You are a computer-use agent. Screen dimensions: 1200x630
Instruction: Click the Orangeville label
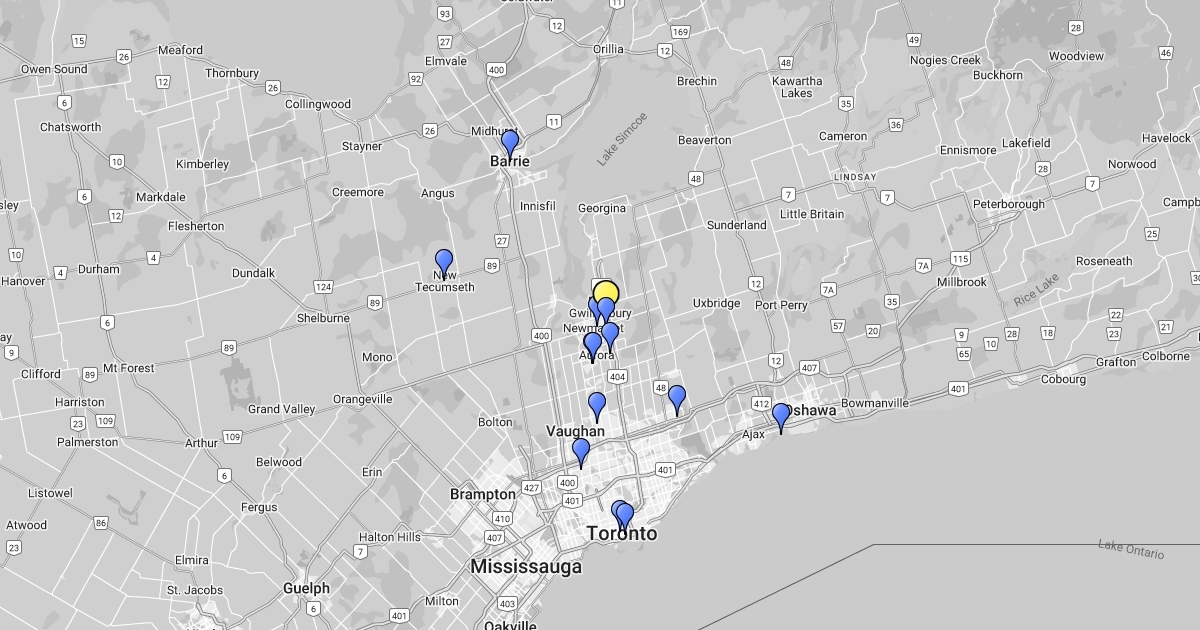point(363,399)
